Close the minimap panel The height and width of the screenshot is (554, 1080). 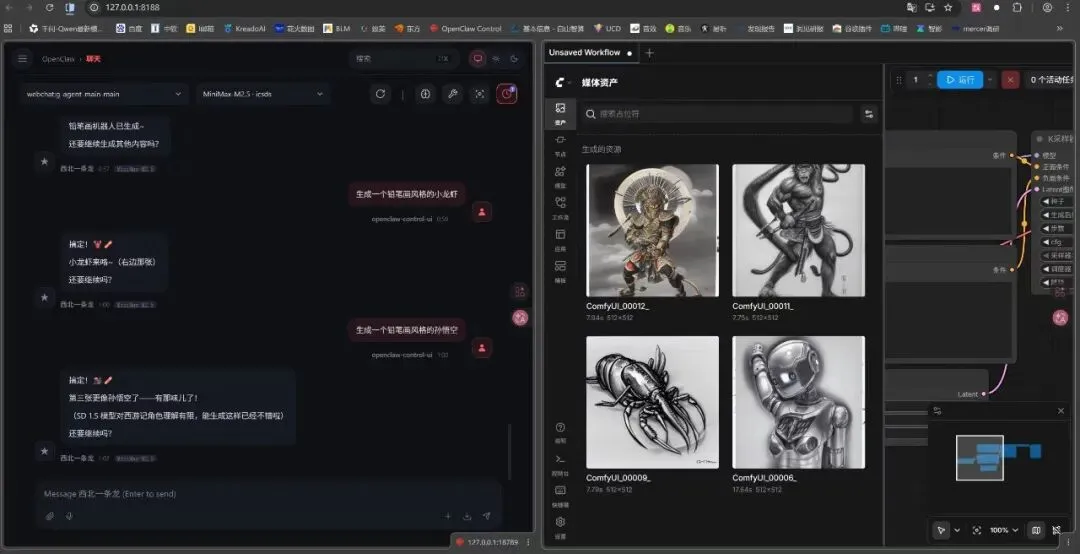[1061, 411]
